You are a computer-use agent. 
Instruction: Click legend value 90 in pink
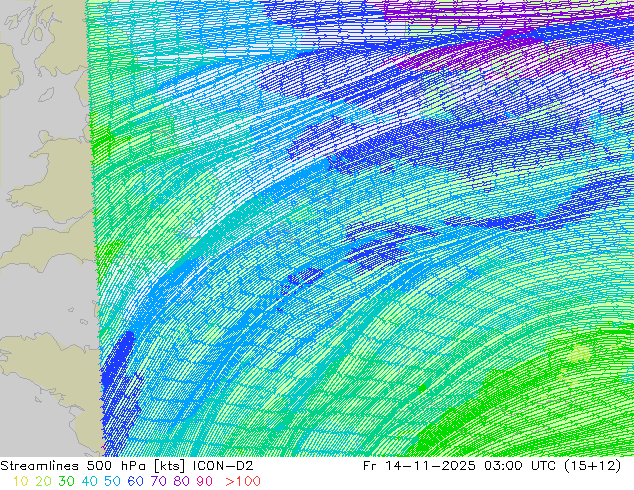(205, 482)
